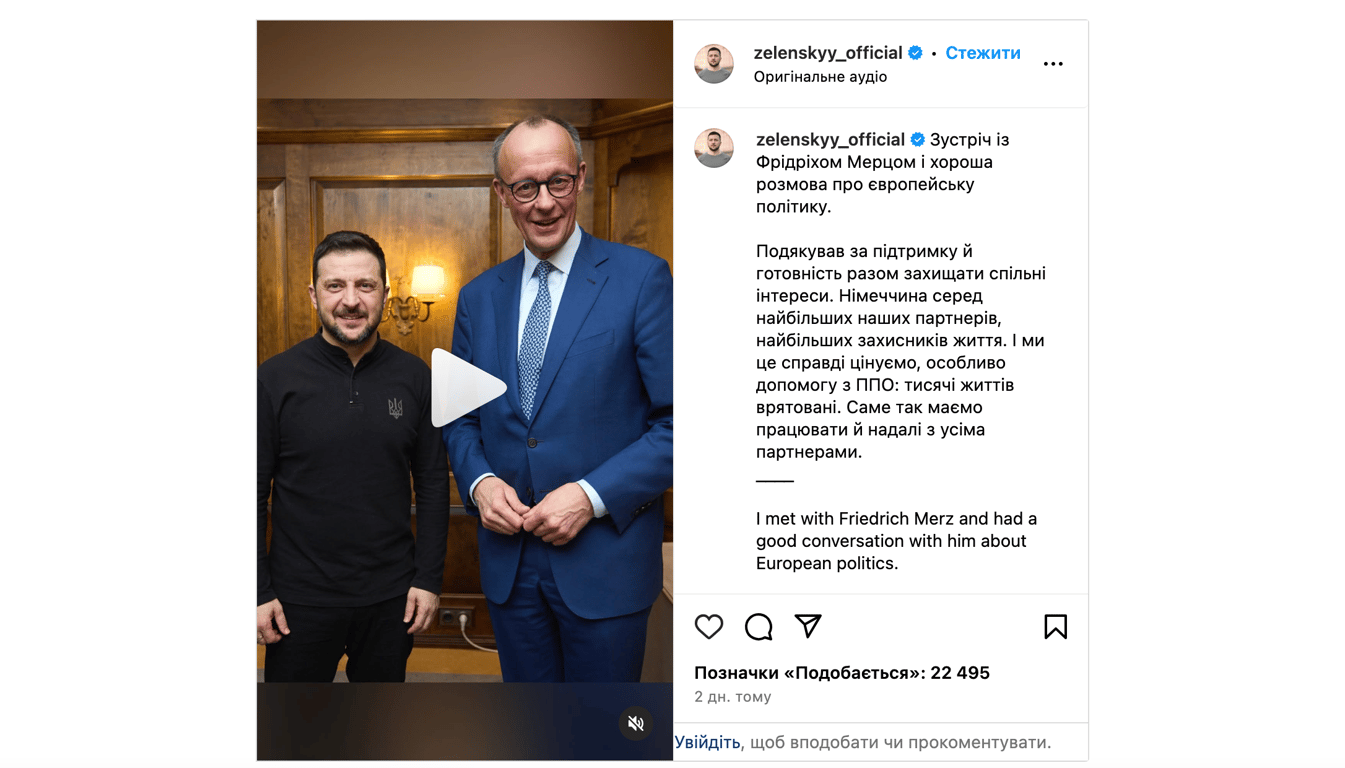Click the caption profile avatar
1345x768 pixels.
point(714,148)
